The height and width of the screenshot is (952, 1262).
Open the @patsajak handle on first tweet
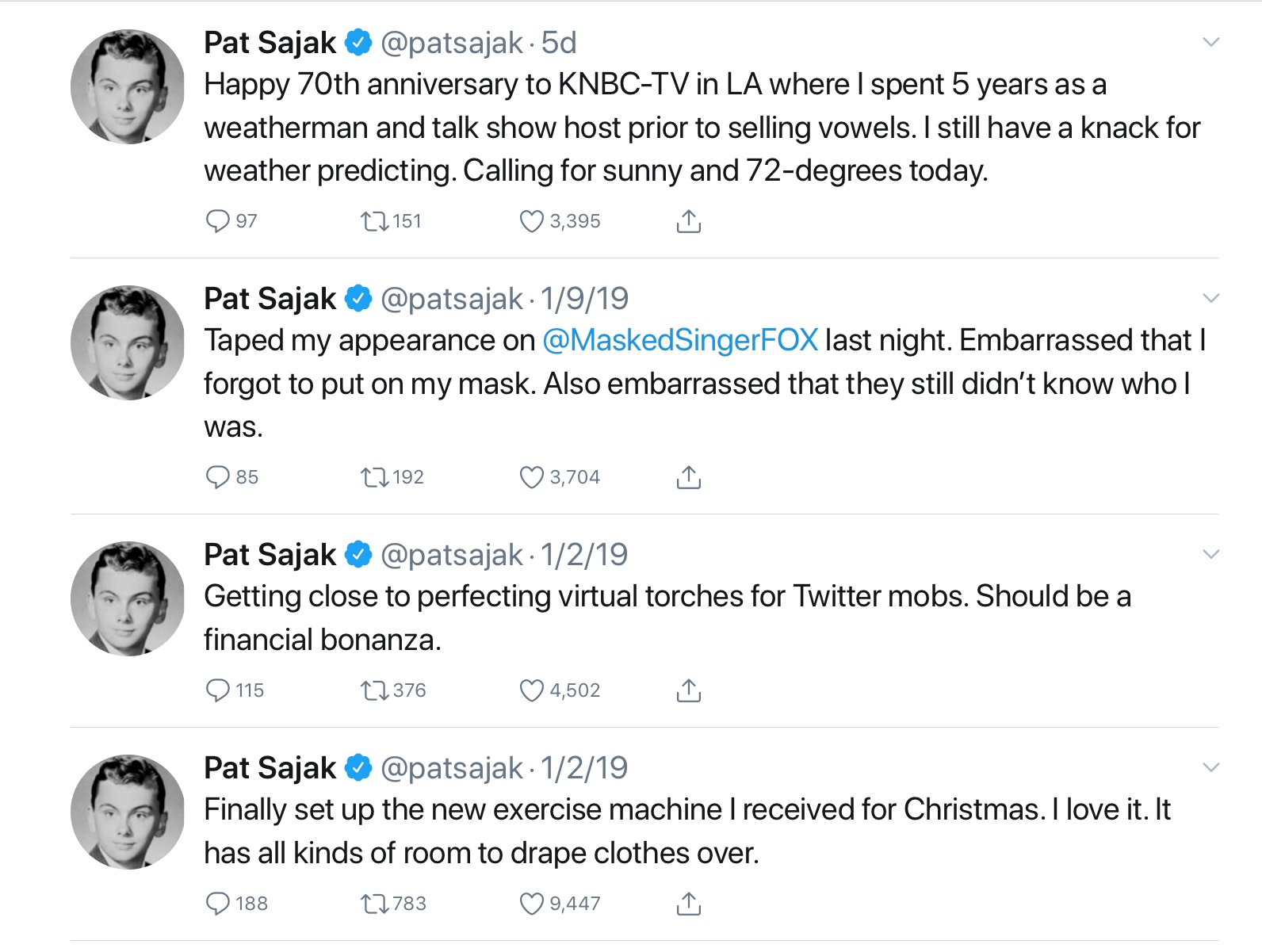pos(452,43)
